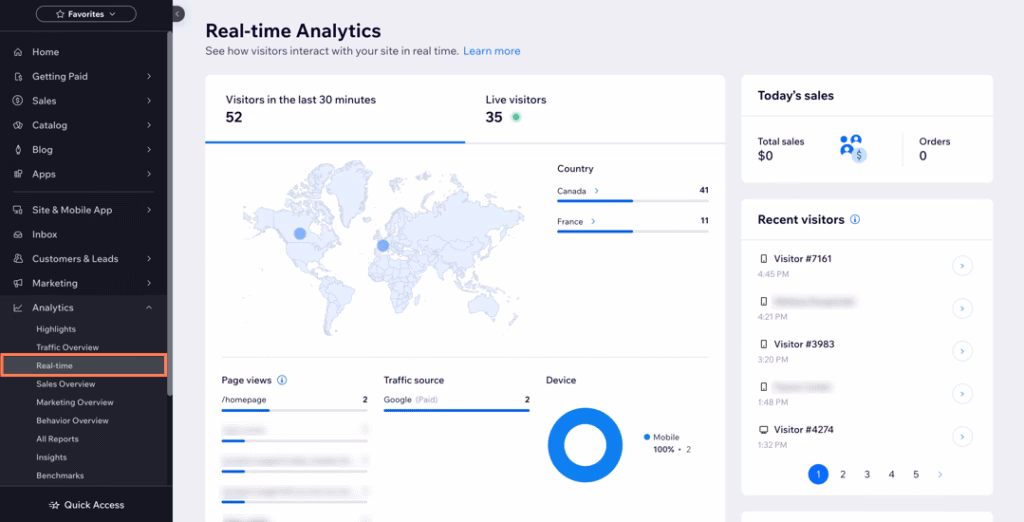Viewport: 1024px width, 522px height.
Task: Select Visitors in the last 30 minutes tab
Action: pyautogui.click(x=300, y=108)
